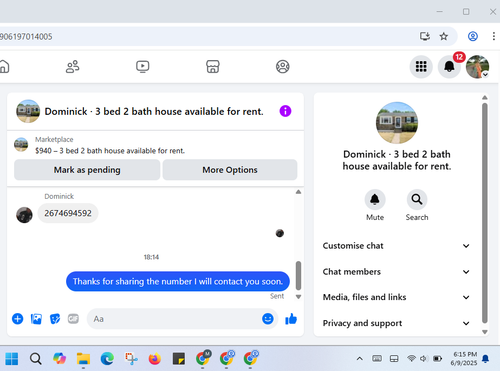500x371 pixels.
Task: Open notifications bell with 12 badge
Action: (449, 67)
